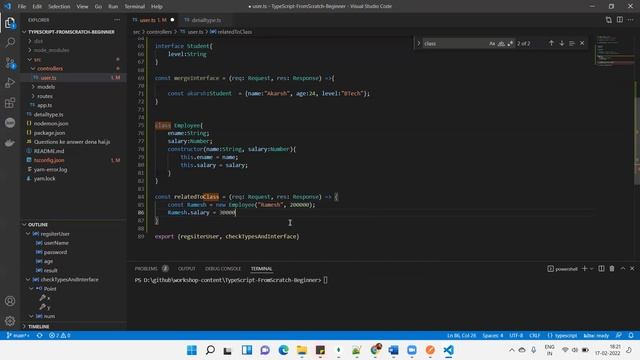The height and width of the screenshot is (360, 640).
Task: Toggle Match Whole Word in find
Action: pos(501,43)
